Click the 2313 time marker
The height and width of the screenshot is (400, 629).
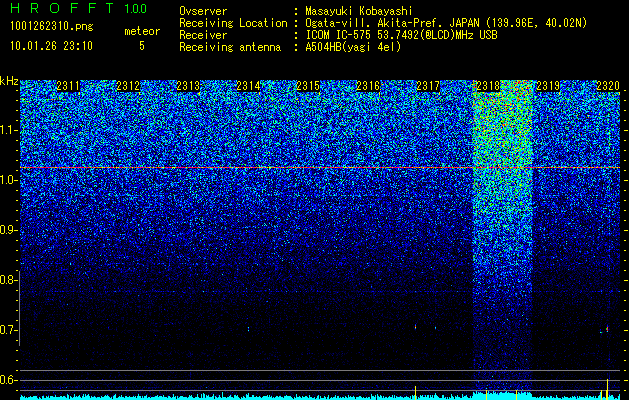coord(188,86)
